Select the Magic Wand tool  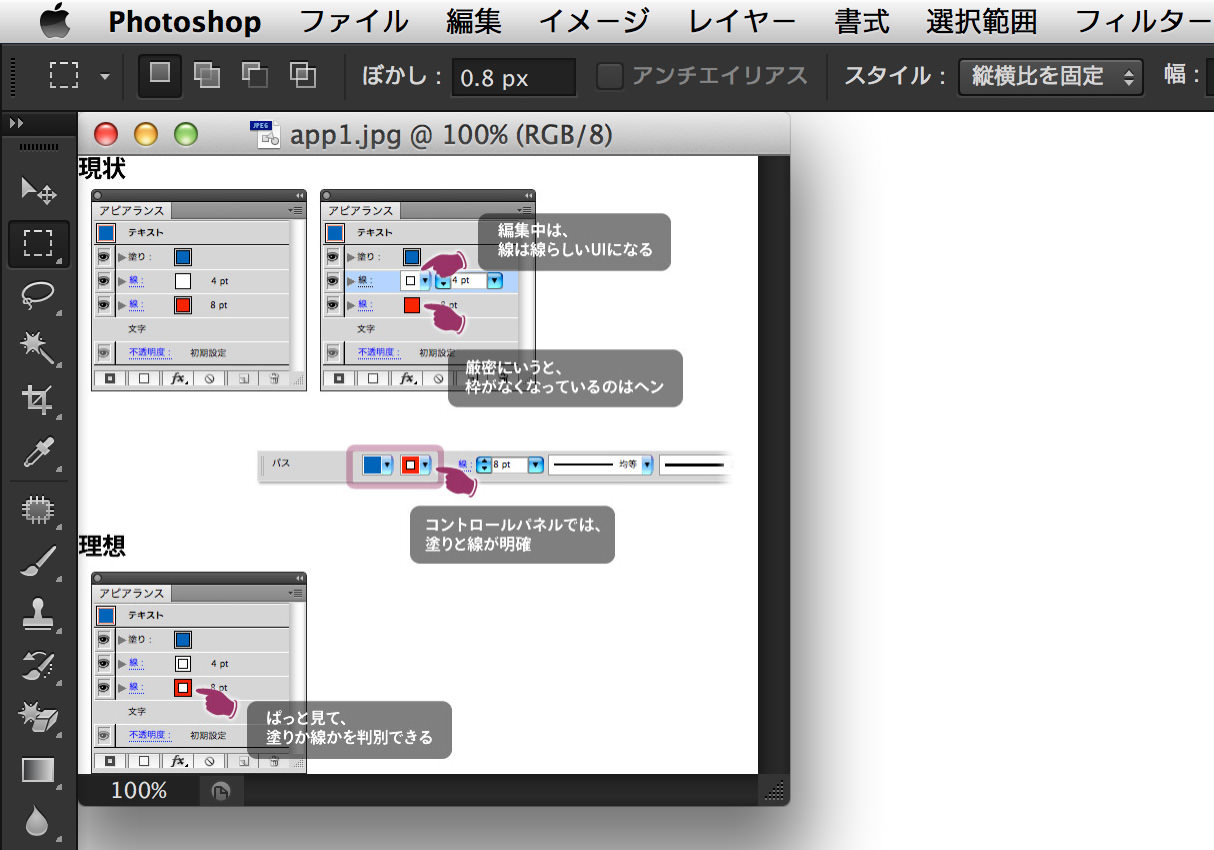click(38, 348)
